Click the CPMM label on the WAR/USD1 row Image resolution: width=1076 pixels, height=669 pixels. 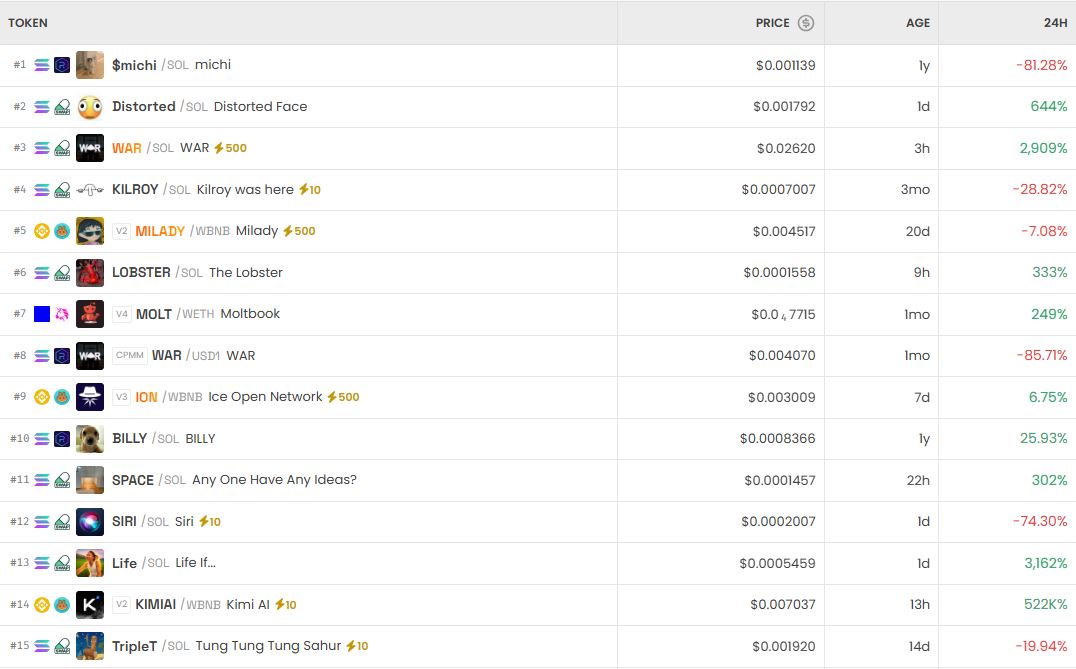[x=130, y=356]
